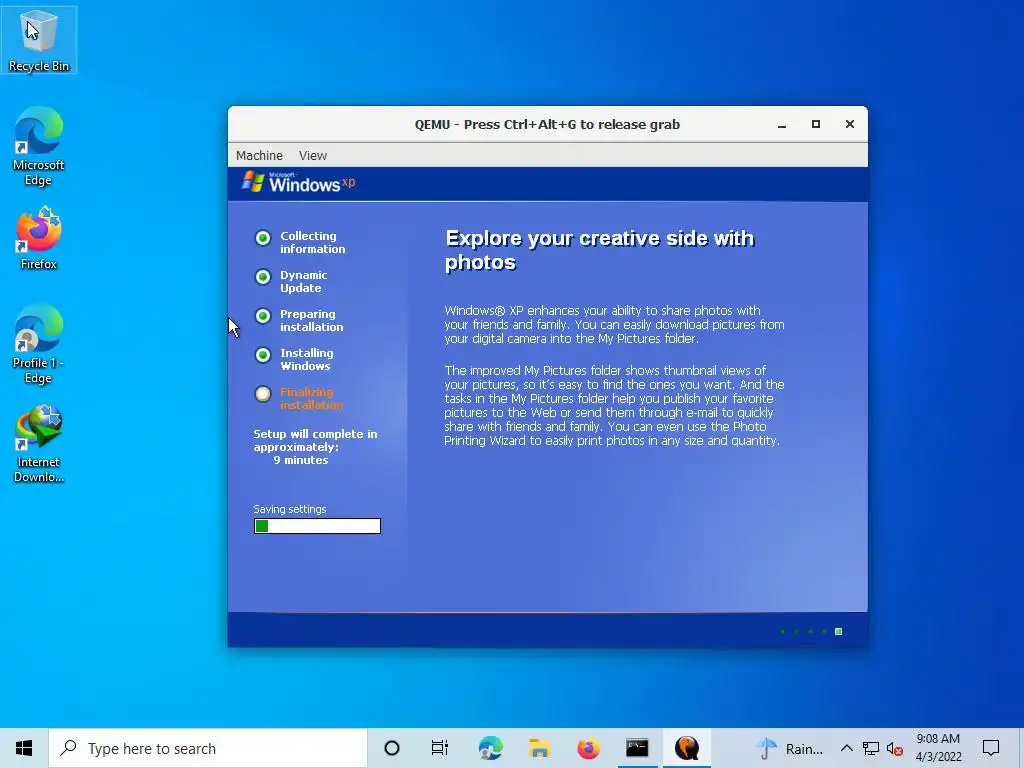Open the Machine menu in QEMU
Screen dimensions: 1024x768
259,155
